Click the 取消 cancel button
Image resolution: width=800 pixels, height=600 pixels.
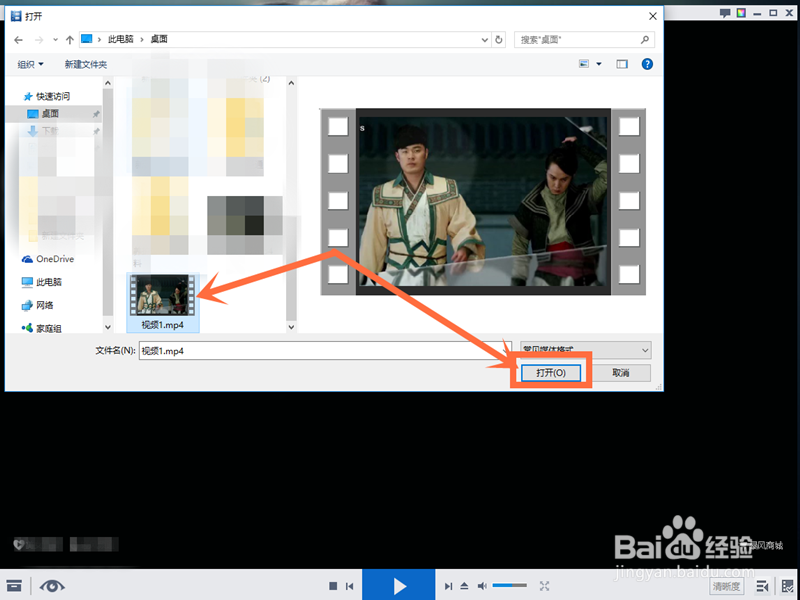[x=620, y=373]
